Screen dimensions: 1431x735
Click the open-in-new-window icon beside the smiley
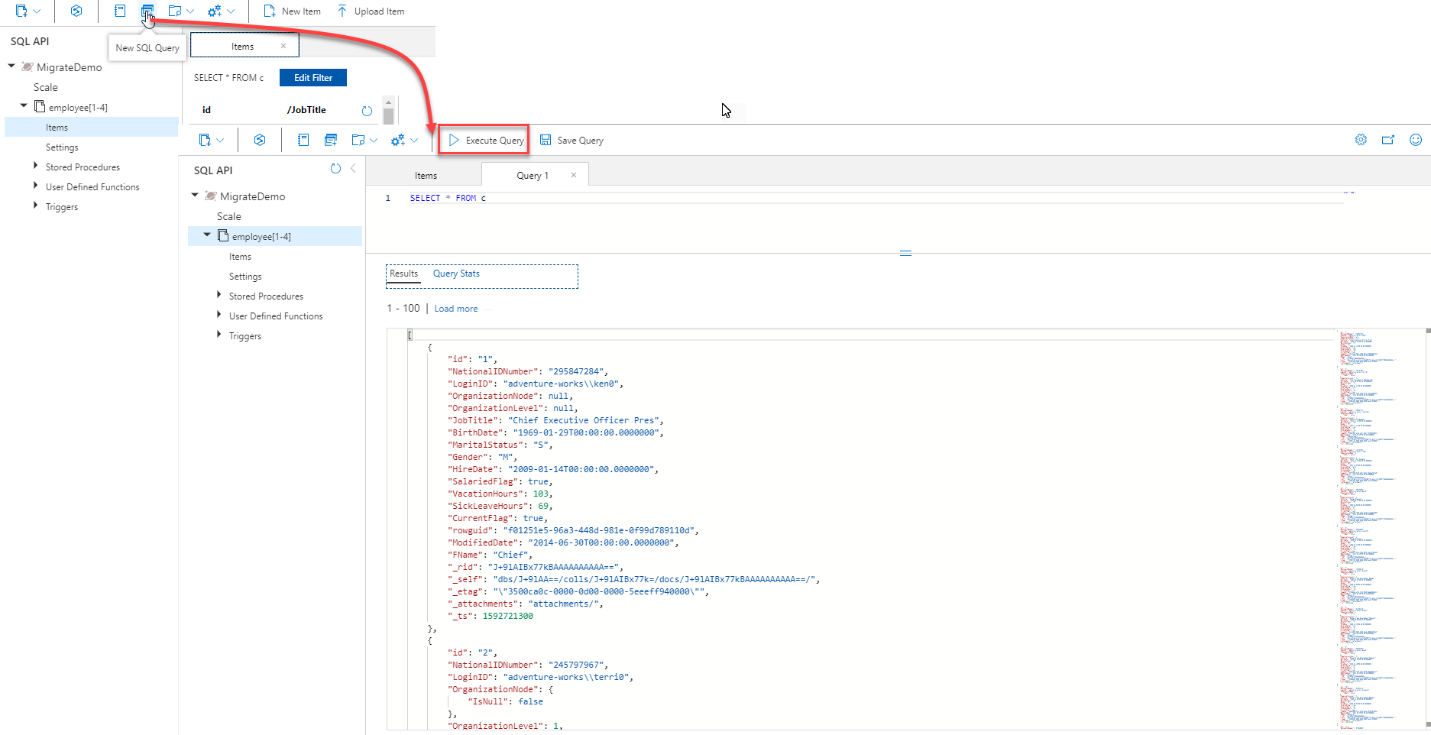click(1388, 140)
